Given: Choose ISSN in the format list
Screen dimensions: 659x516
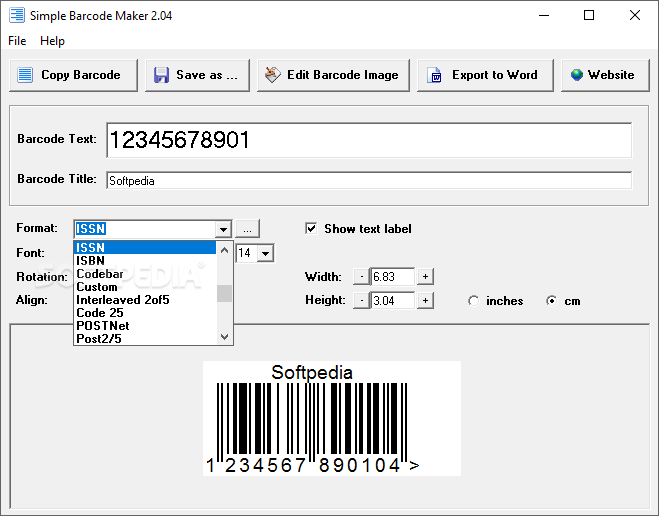Looking at the screenshot, I should click(145, 247).
